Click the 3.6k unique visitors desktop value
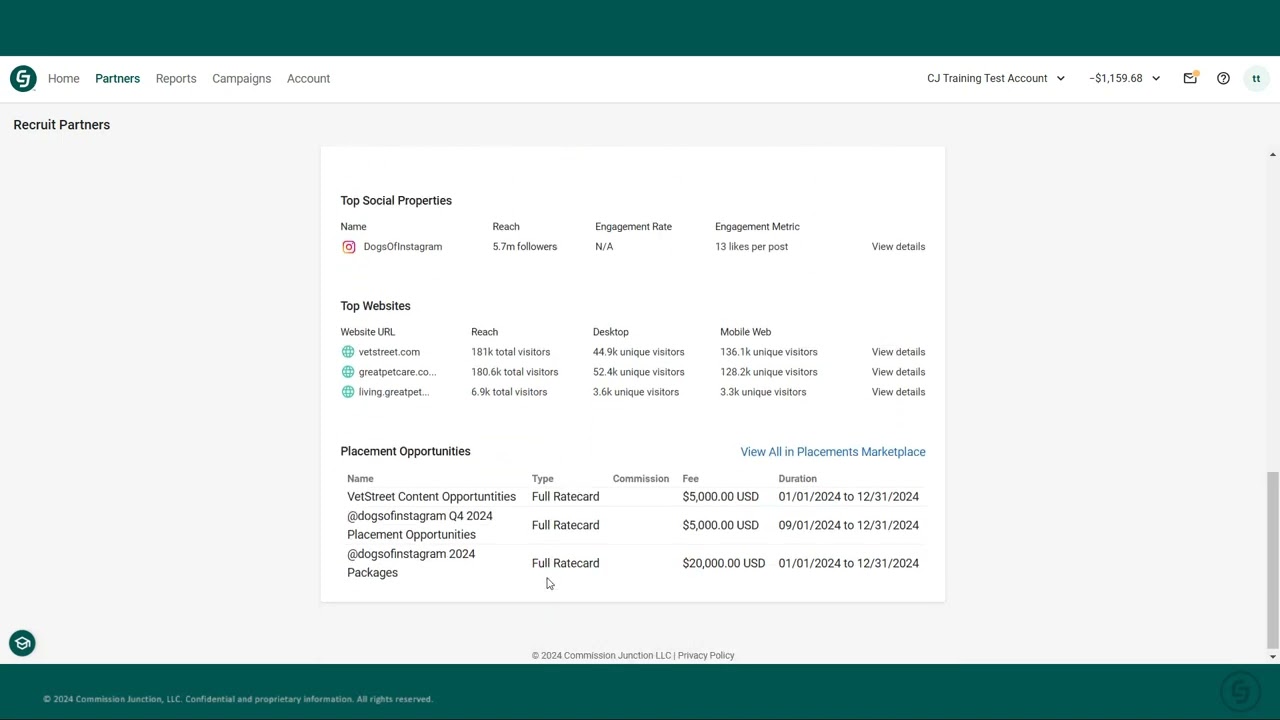The width and height of the screenshot is (1280, 720). [x=636, y=392]
